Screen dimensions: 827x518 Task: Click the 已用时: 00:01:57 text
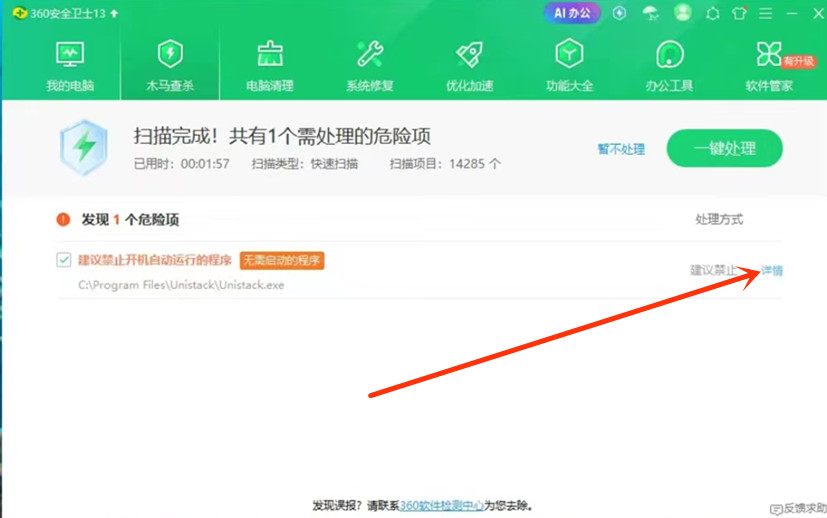pyautogui.click(x=181, y=164)
